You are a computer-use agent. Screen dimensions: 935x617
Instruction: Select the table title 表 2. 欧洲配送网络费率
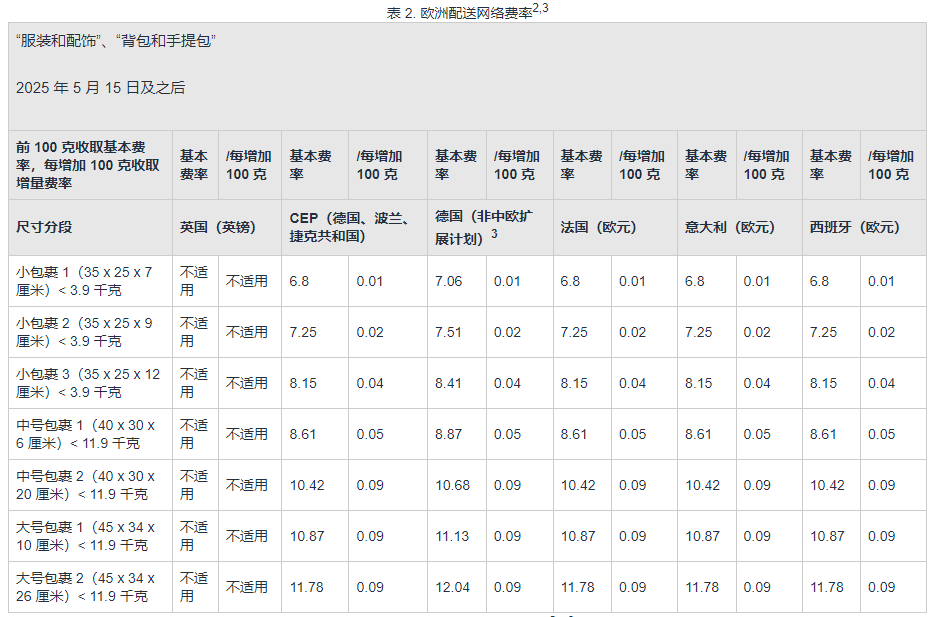point(468,11)
